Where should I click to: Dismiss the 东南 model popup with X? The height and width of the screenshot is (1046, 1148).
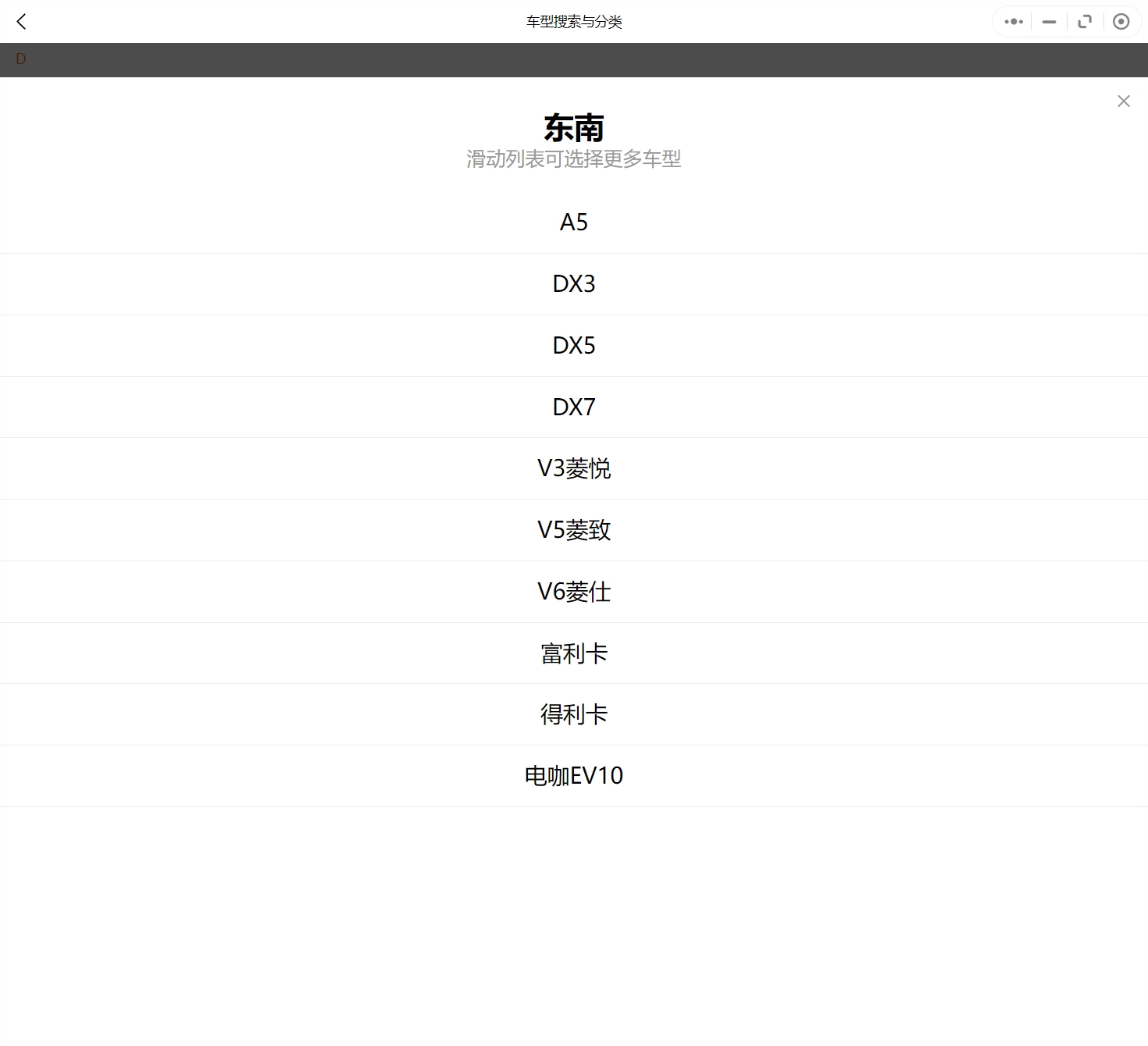point(1123,101)
